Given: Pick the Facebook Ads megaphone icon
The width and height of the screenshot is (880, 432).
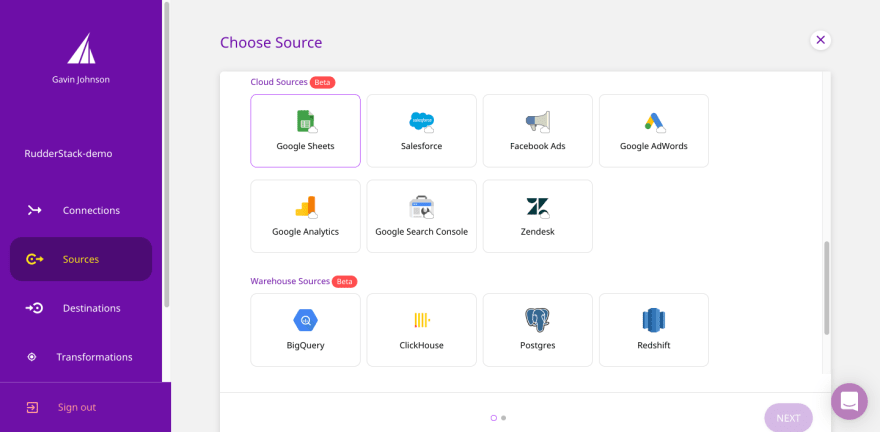Looking at the screenshot, I should click(538, 121).
